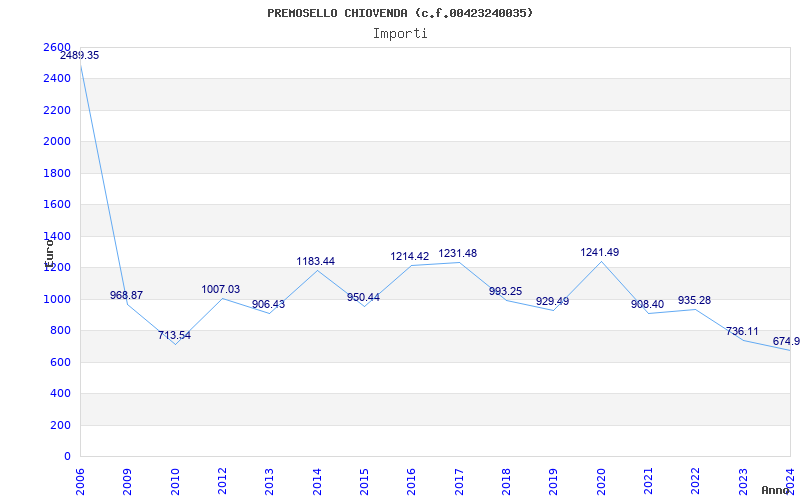Select the 906.43 data label
The width and height of the screenshot is (800, 500).
[268, 305]
